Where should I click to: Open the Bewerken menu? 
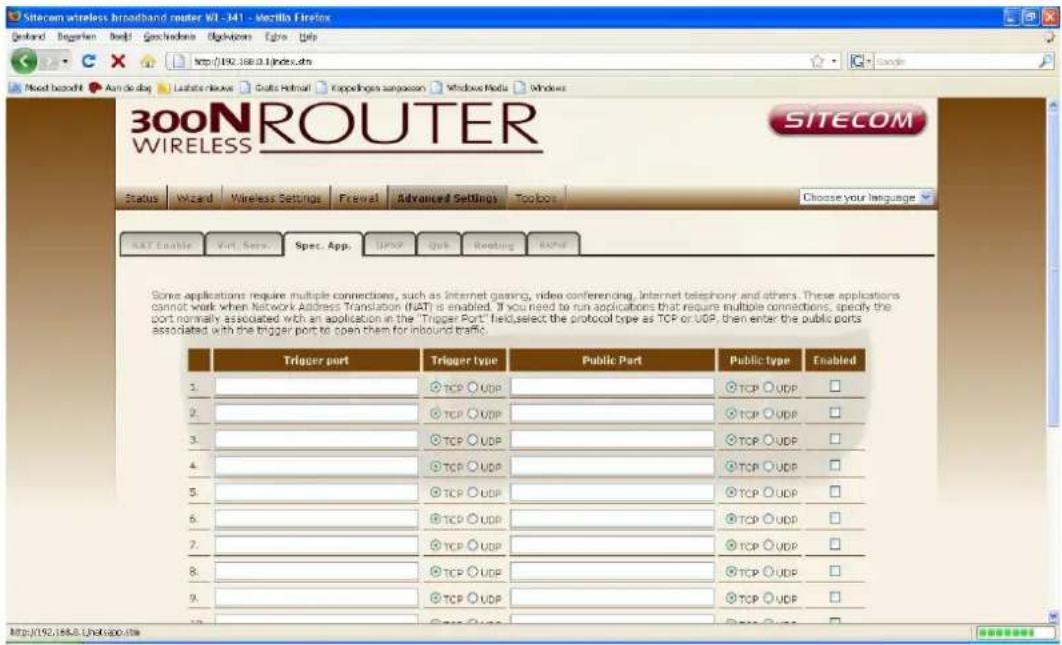(77, 37)
